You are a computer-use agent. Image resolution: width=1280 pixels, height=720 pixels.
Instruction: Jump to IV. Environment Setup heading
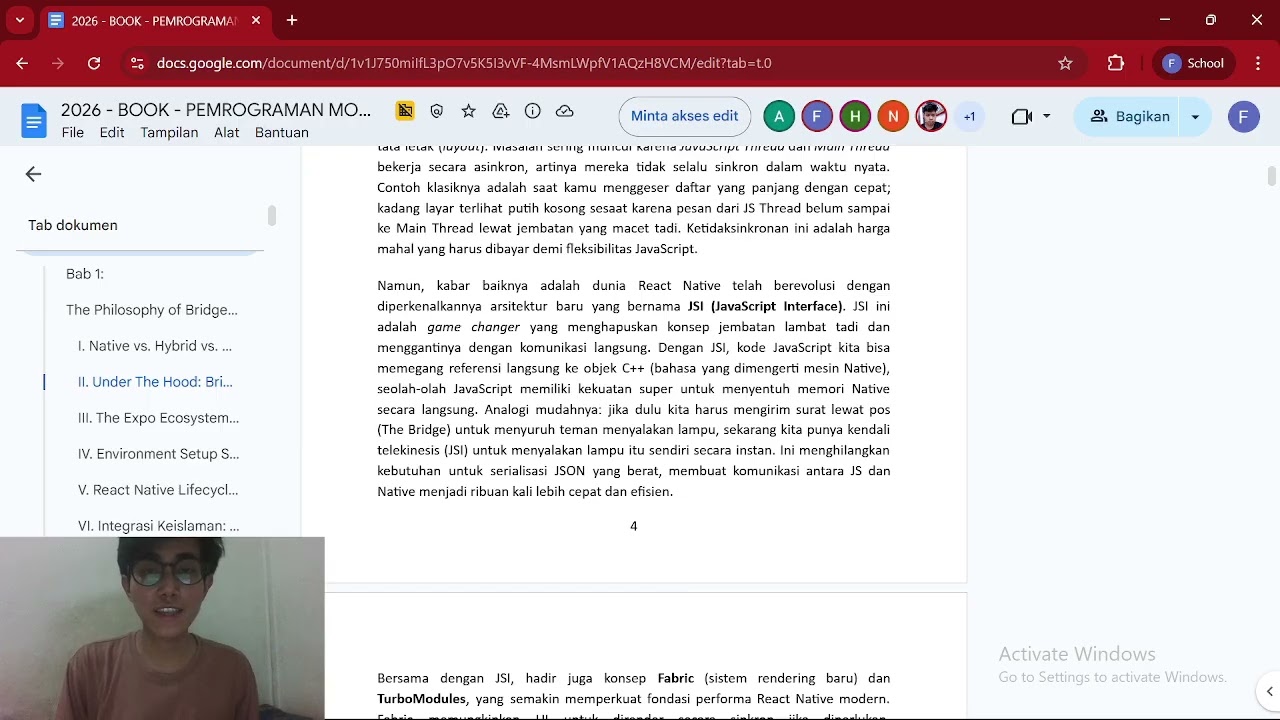158,454
